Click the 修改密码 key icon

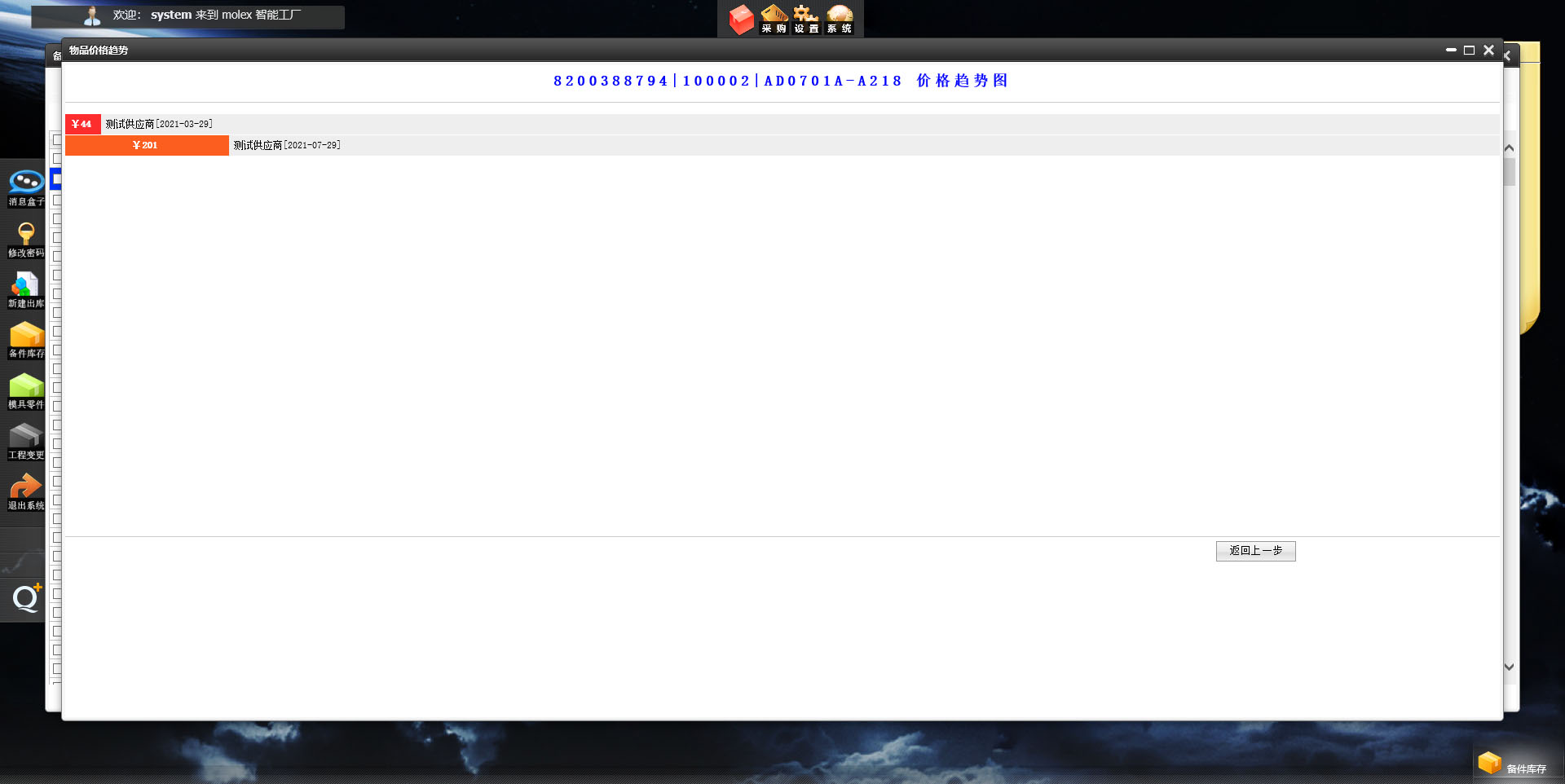[x=26, y=239]
